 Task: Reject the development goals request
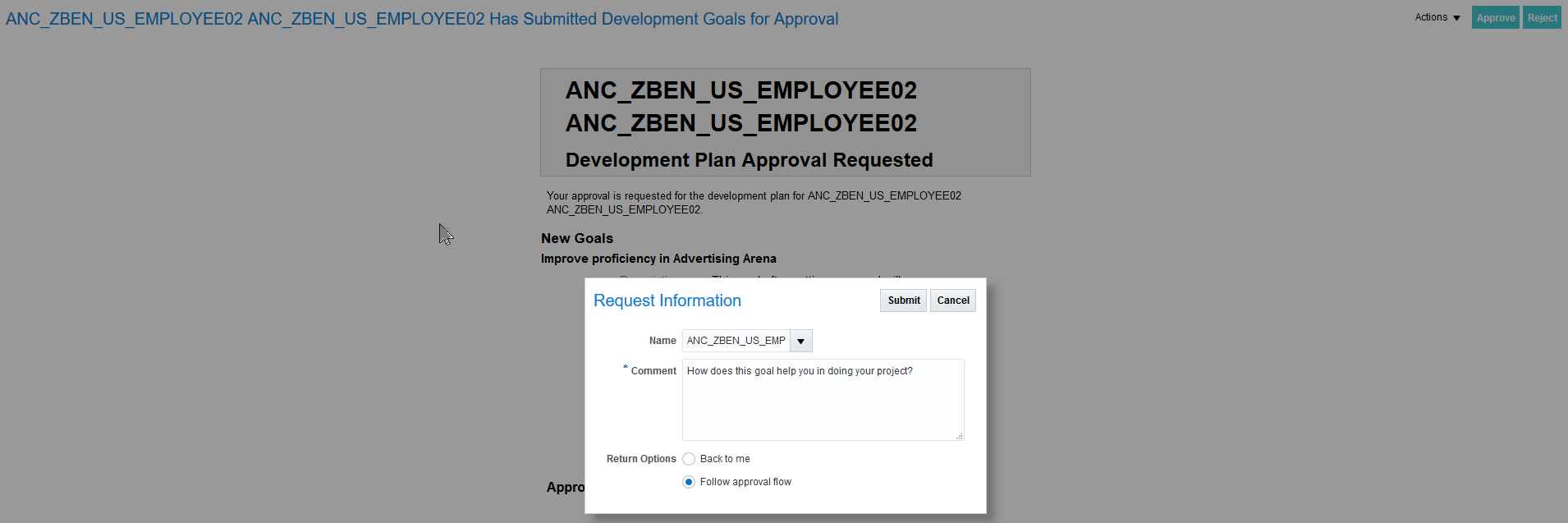[1541, 17]
